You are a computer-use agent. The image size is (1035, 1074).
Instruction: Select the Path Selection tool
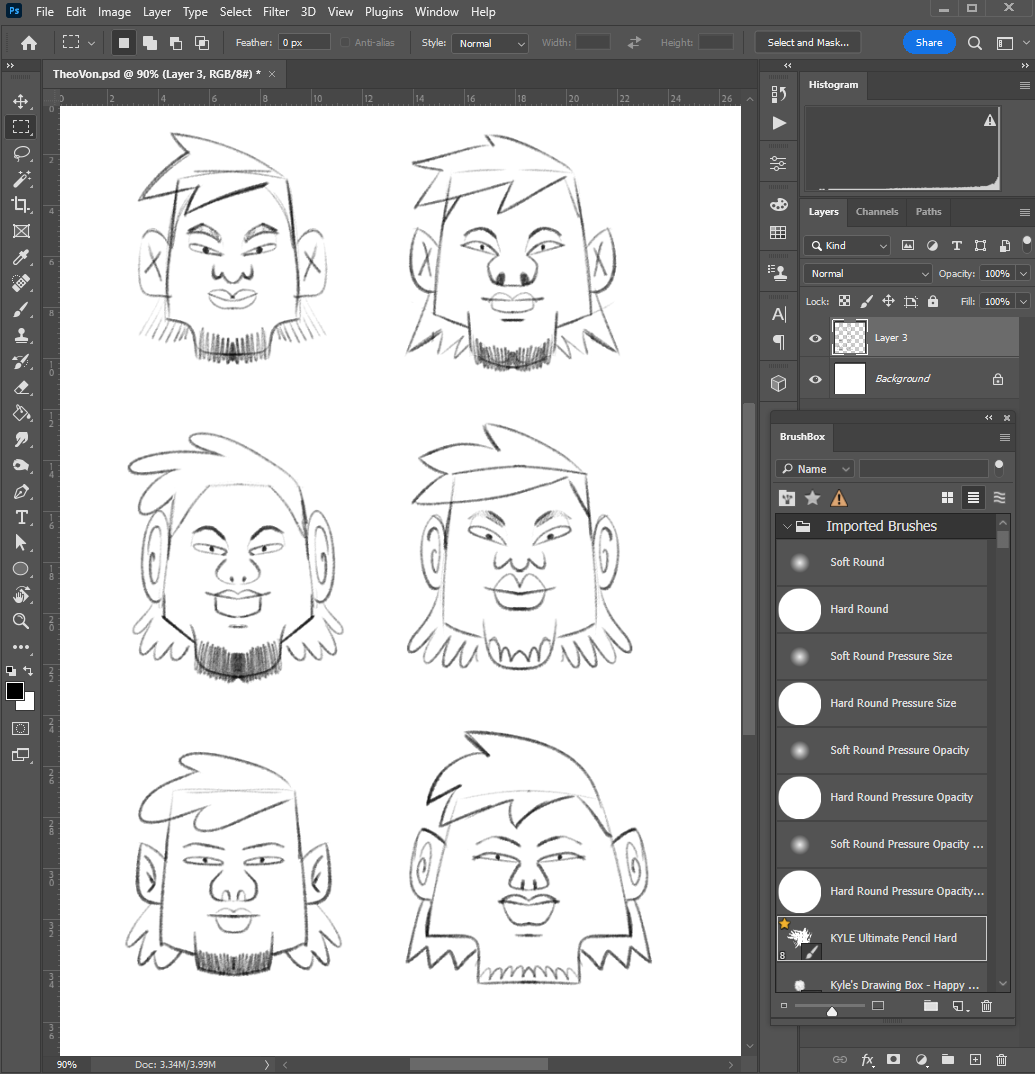pos(21,543)
